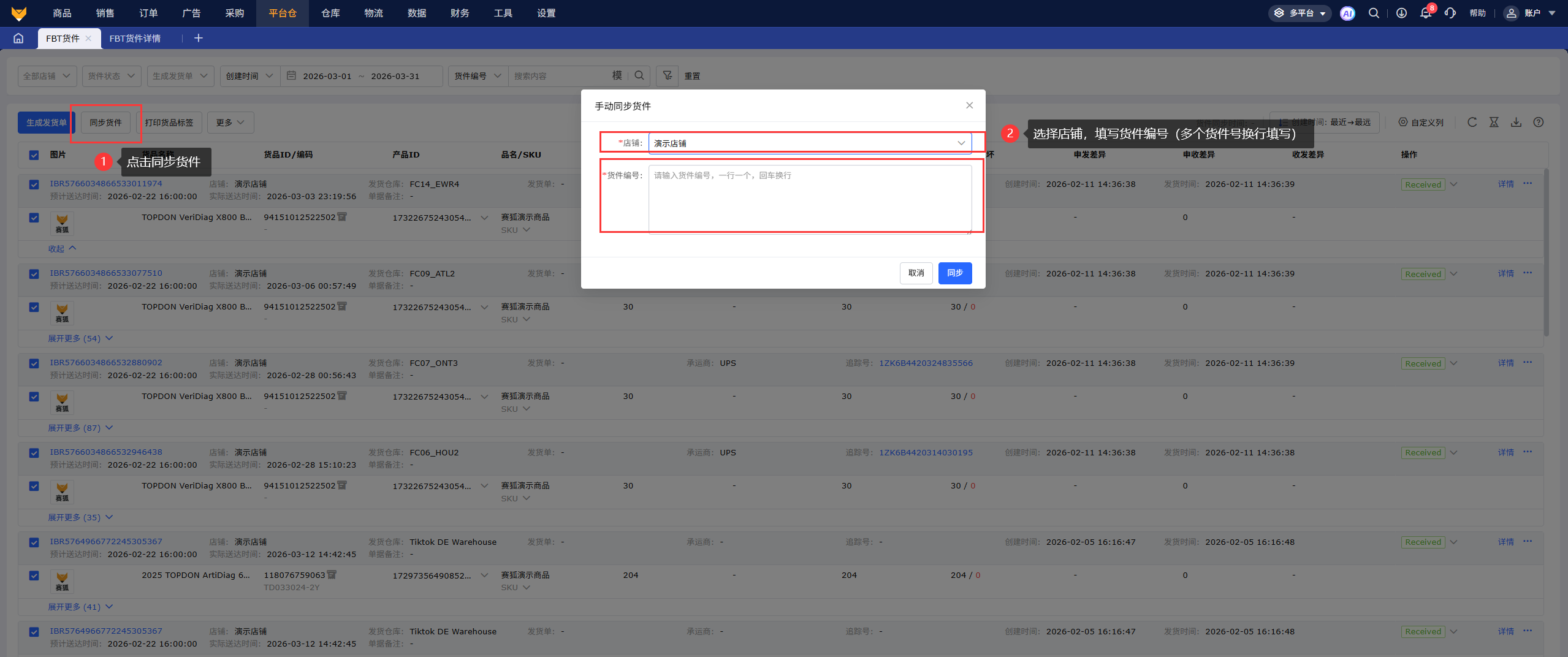Refresh the shipment list

coord(1472,122)
